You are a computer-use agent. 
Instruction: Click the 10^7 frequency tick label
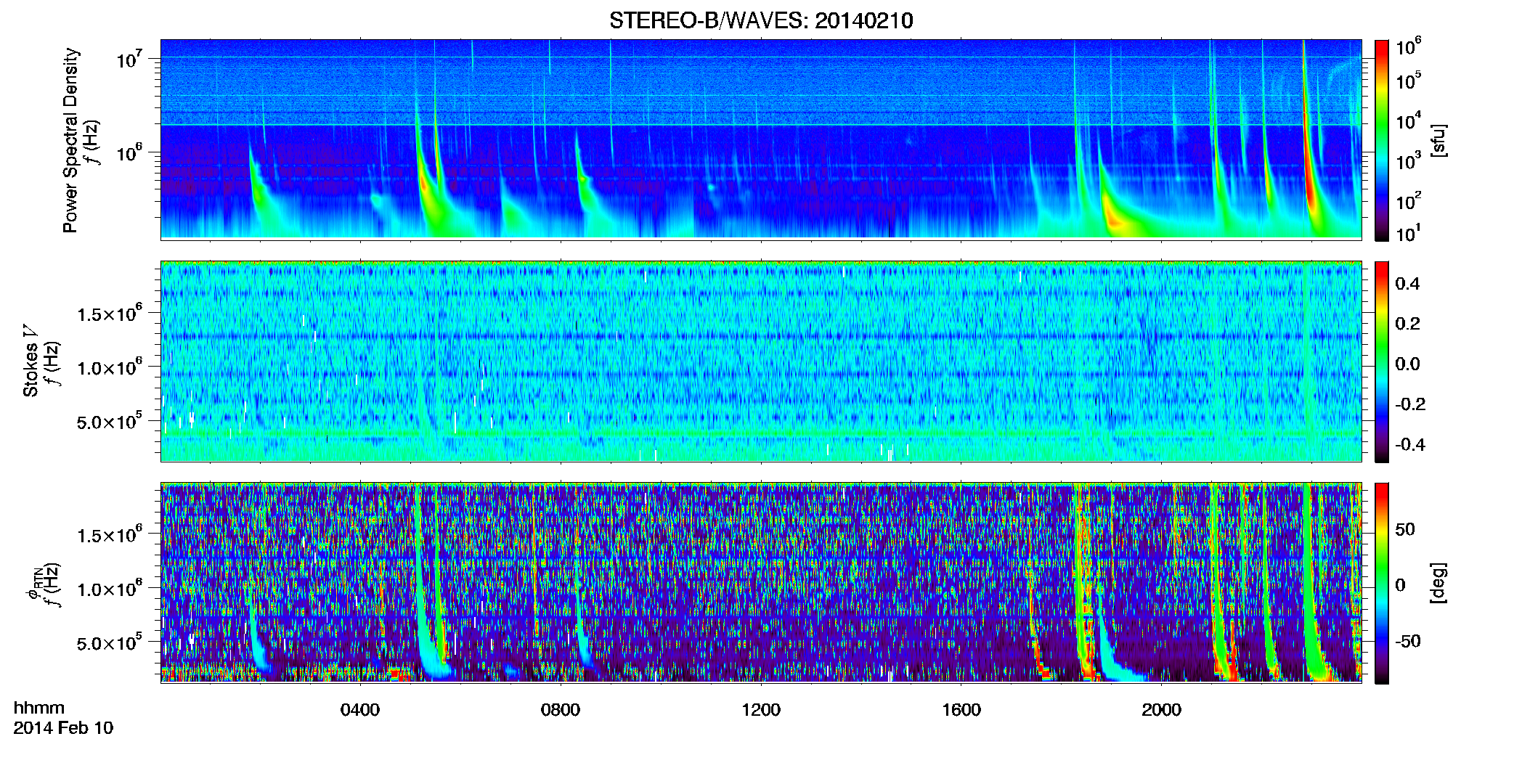(130, 59)
